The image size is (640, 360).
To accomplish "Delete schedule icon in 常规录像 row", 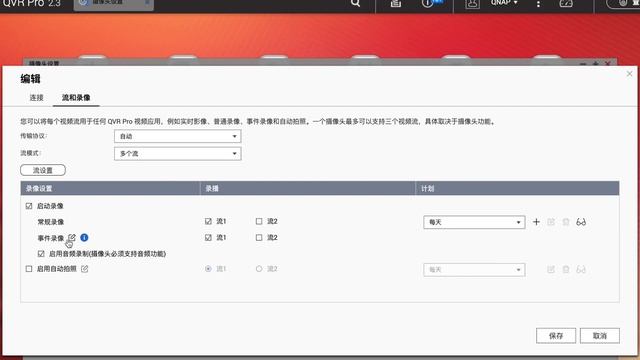I will click(566, 222).
